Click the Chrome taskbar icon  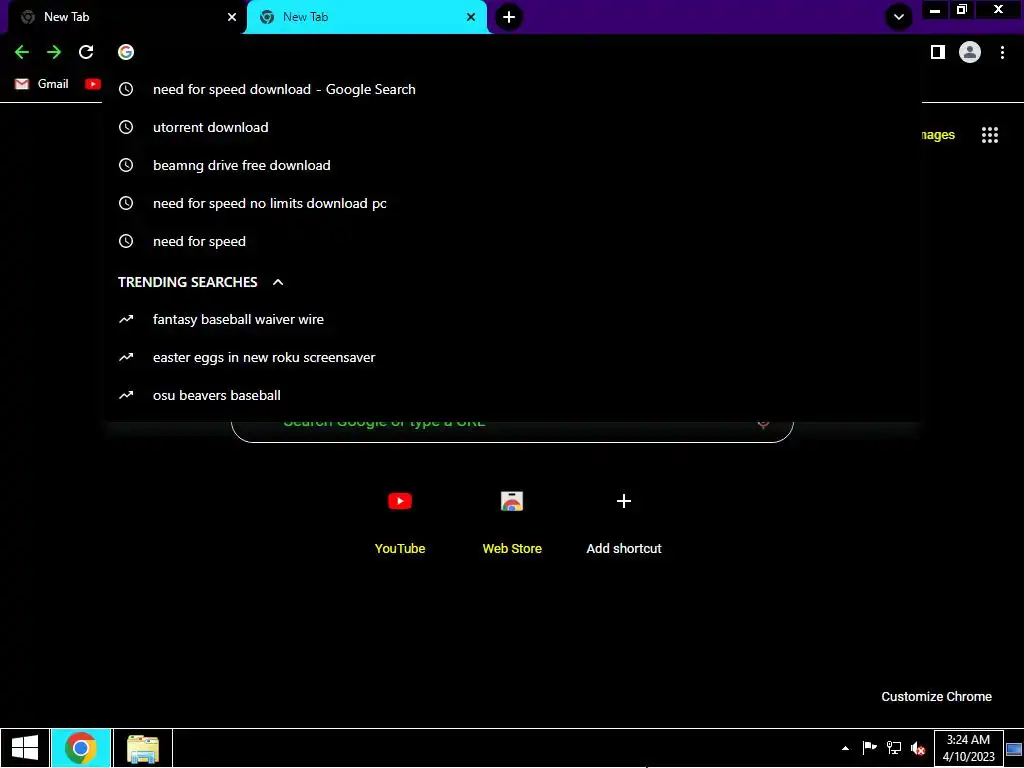point(81,748)
